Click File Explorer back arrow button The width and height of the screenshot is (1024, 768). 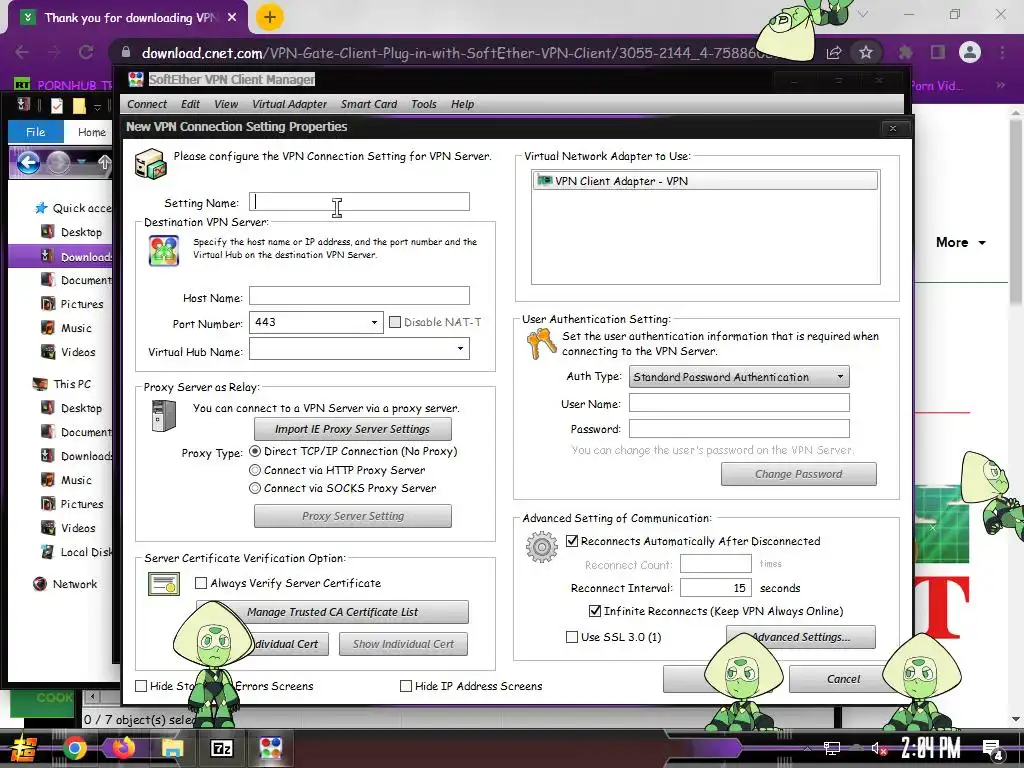[x=28, y=163]
